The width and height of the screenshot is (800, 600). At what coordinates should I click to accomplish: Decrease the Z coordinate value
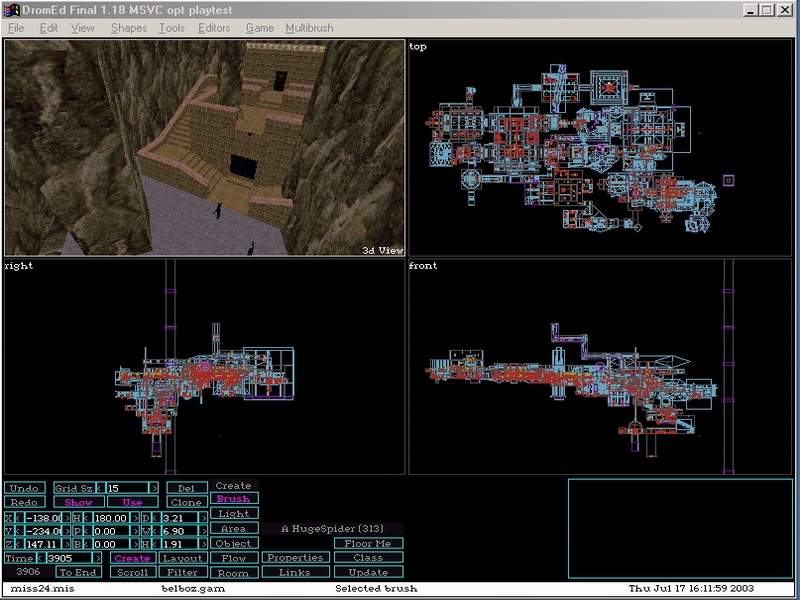tap(20, 544)
